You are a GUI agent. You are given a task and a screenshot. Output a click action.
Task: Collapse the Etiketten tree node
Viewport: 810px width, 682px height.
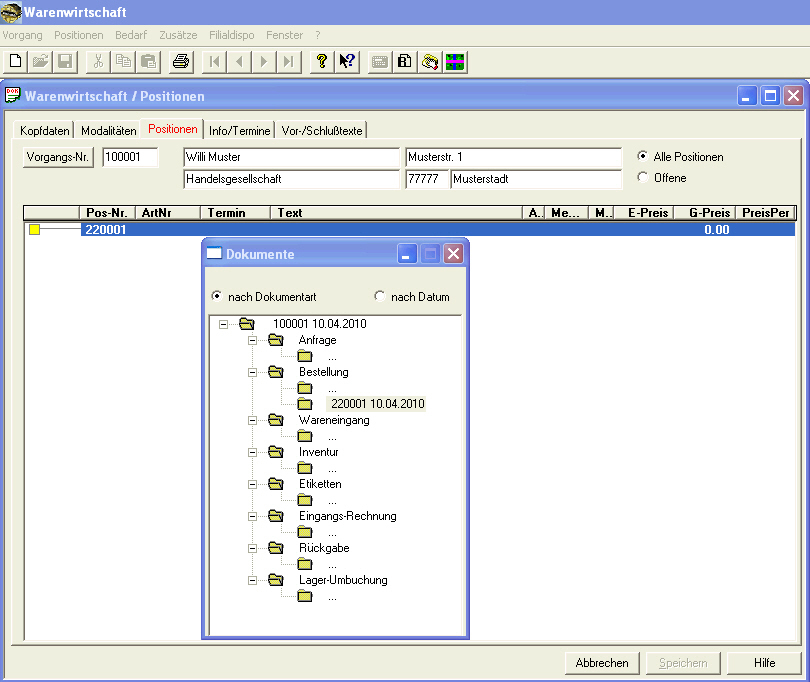click(252, 485)
